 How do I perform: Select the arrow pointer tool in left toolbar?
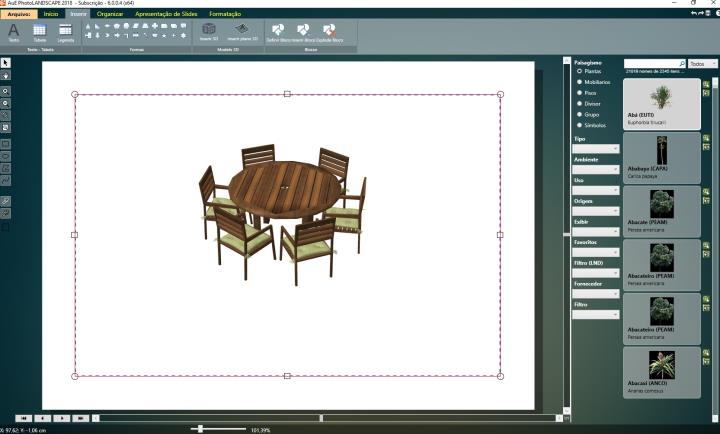6,63
